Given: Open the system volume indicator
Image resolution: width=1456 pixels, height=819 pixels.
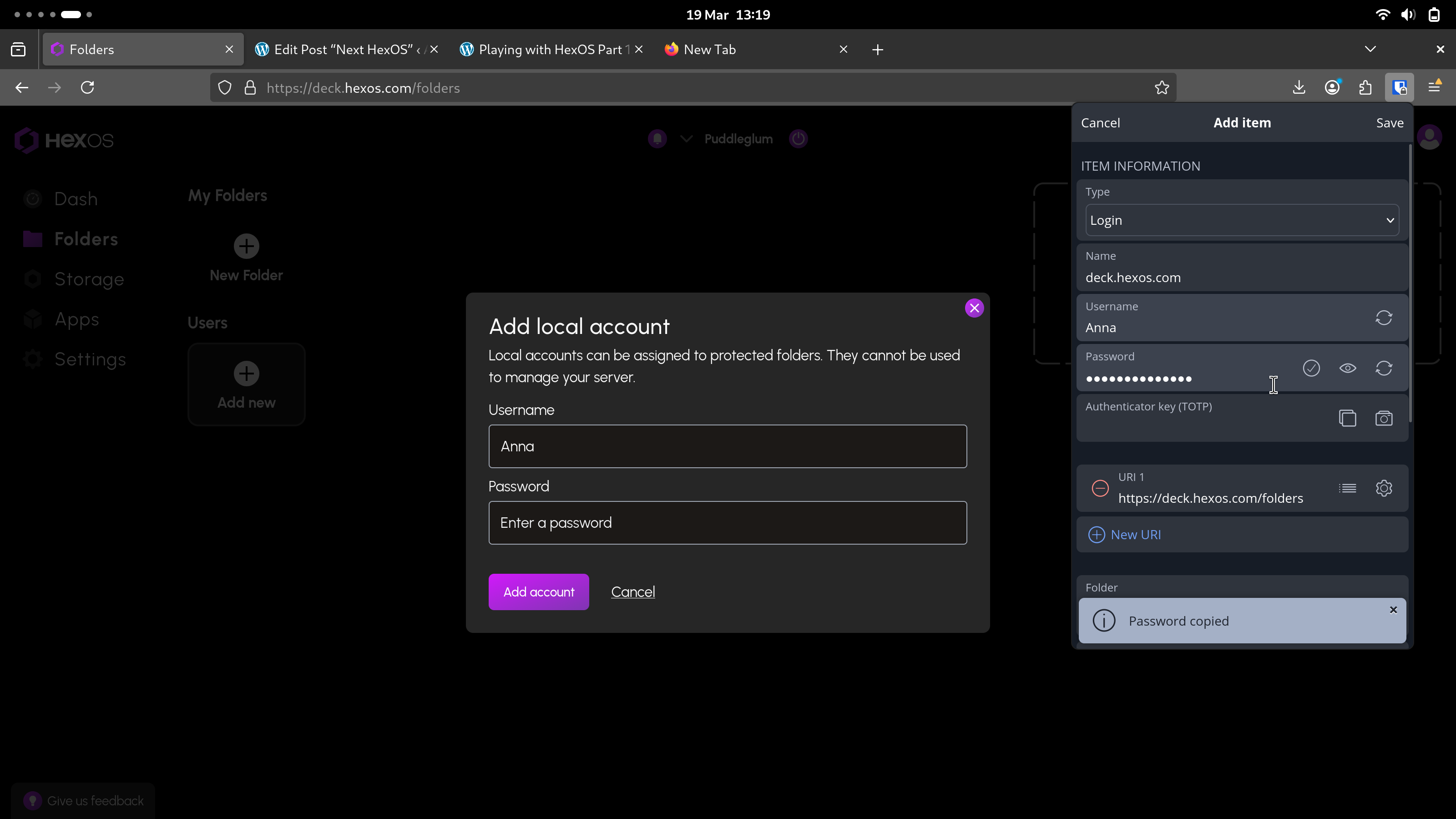Looking at the screenshot, I should tap(1408, 15).
